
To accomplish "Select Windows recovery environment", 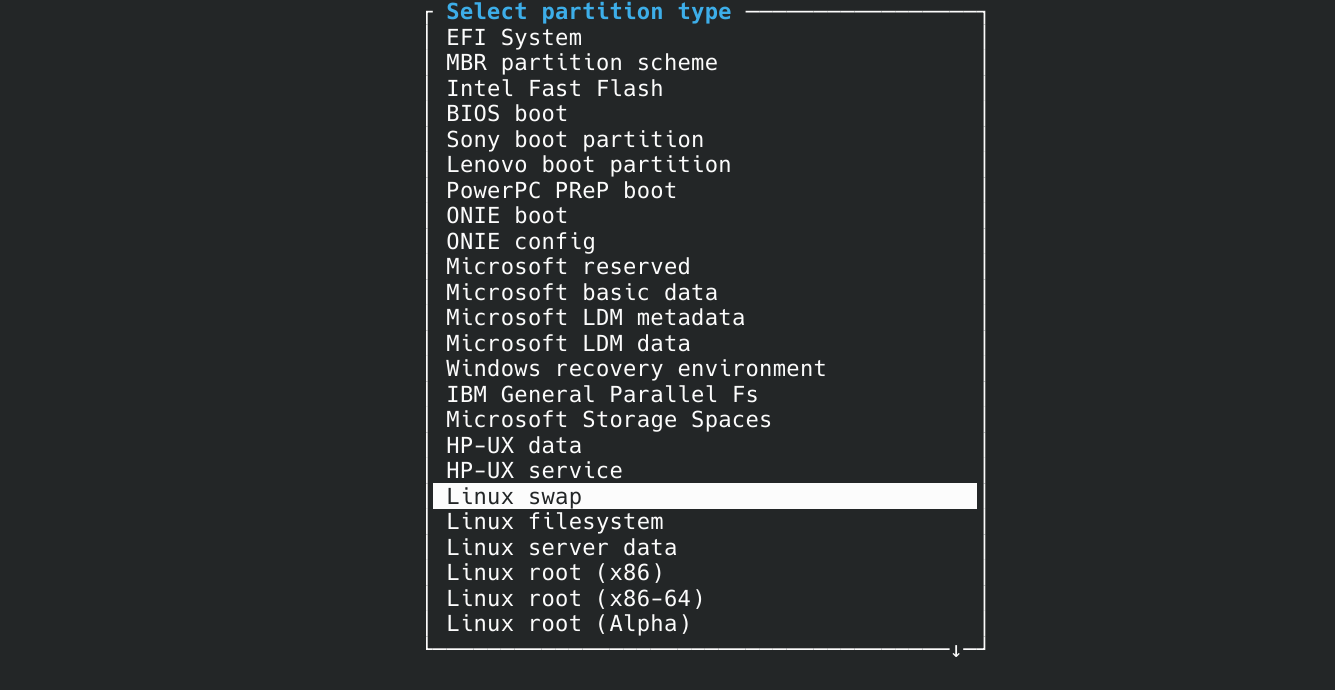I will [636, 368].
